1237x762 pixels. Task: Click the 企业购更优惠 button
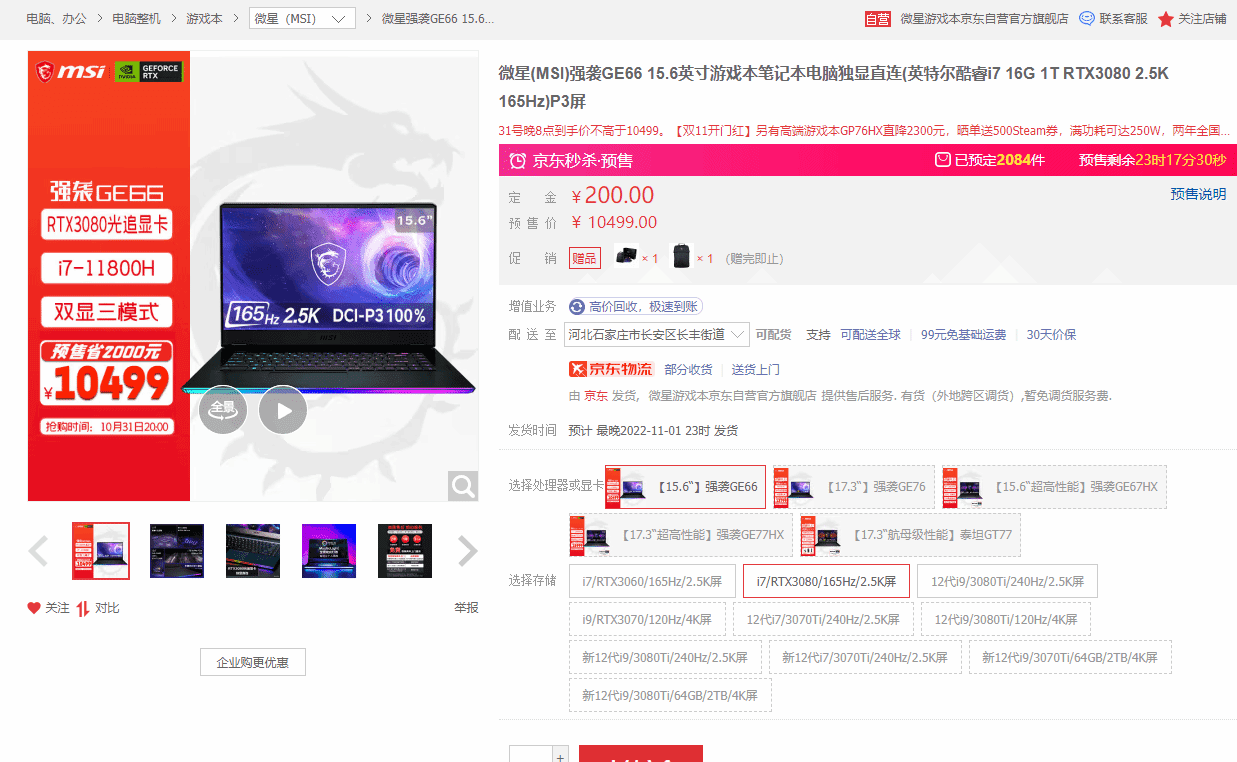click(x=253, y=662)
